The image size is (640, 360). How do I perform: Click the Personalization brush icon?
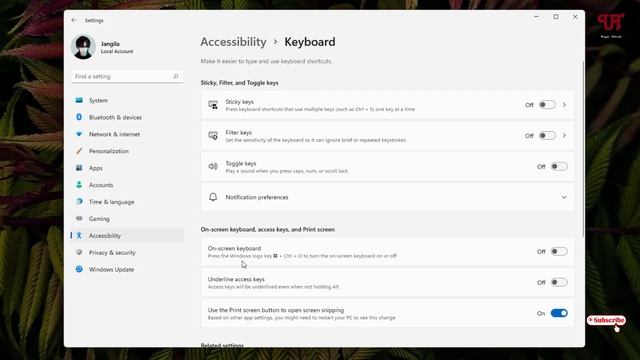[79, 151]
